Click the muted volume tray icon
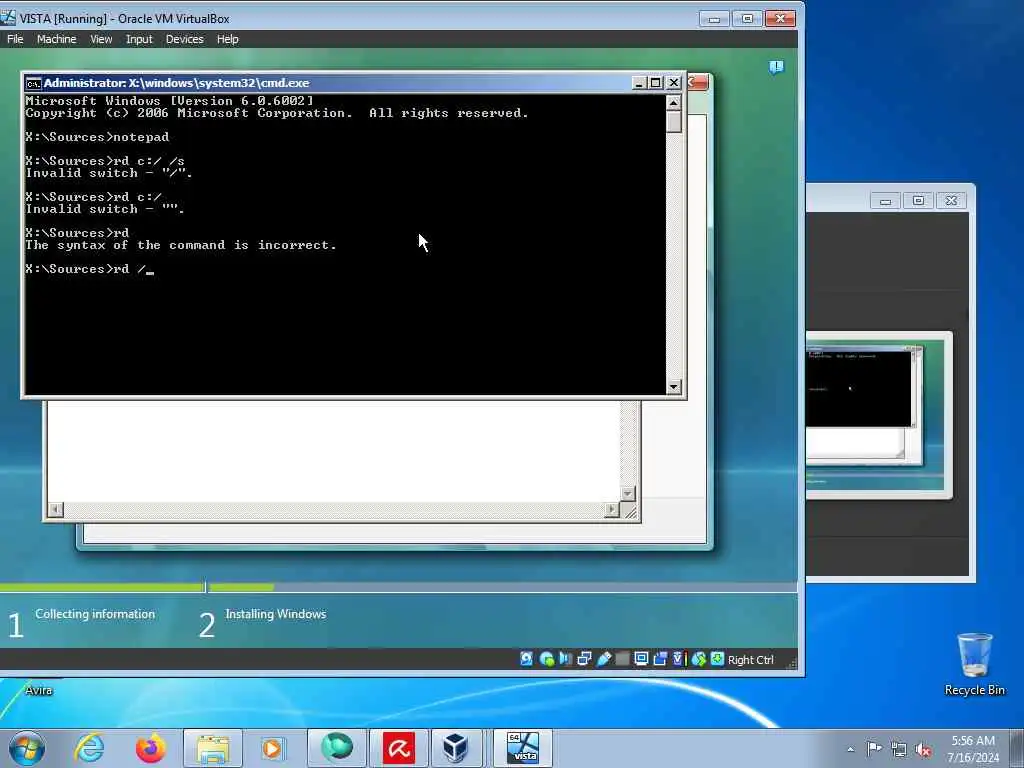1024x768 pixels. (923, 749)
